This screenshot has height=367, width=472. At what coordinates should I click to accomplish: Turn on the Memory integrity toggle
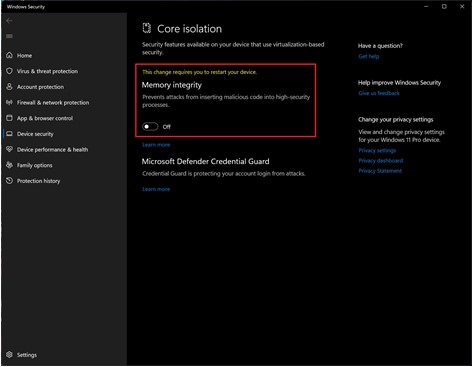coord(150,127)
